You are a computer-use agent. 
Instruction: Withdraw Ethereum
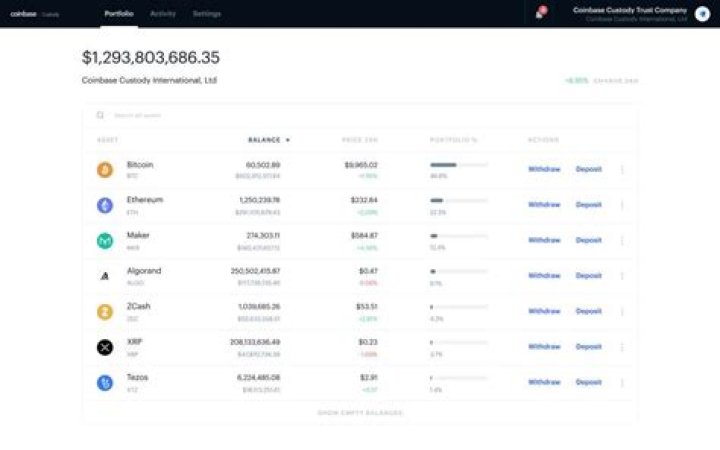coord(544,204)
